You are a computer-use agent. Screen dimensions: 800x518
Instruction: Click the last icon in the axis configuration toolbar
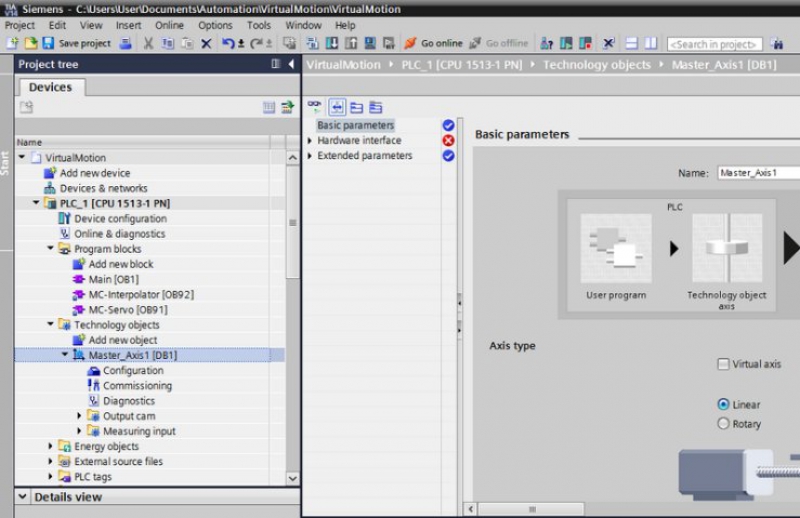tap(376, 107)
